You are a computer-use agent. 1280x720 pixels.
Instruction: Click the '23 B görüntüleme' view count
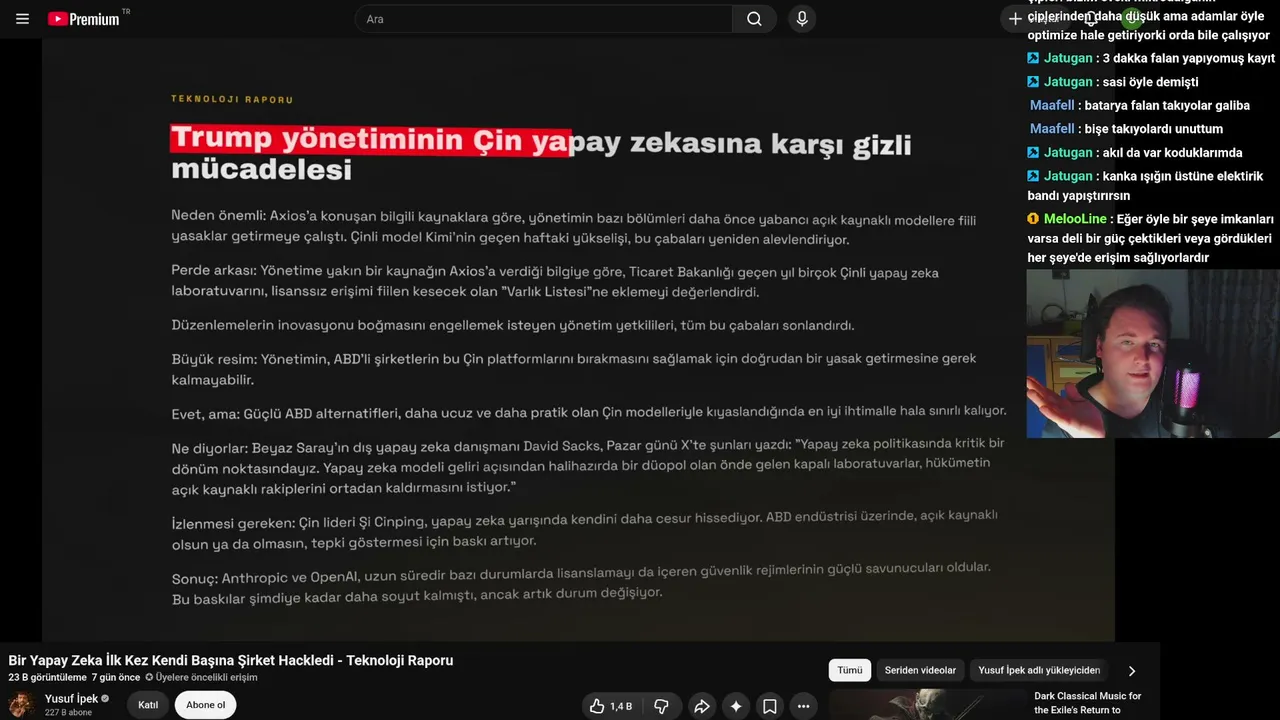pos(47,677)
